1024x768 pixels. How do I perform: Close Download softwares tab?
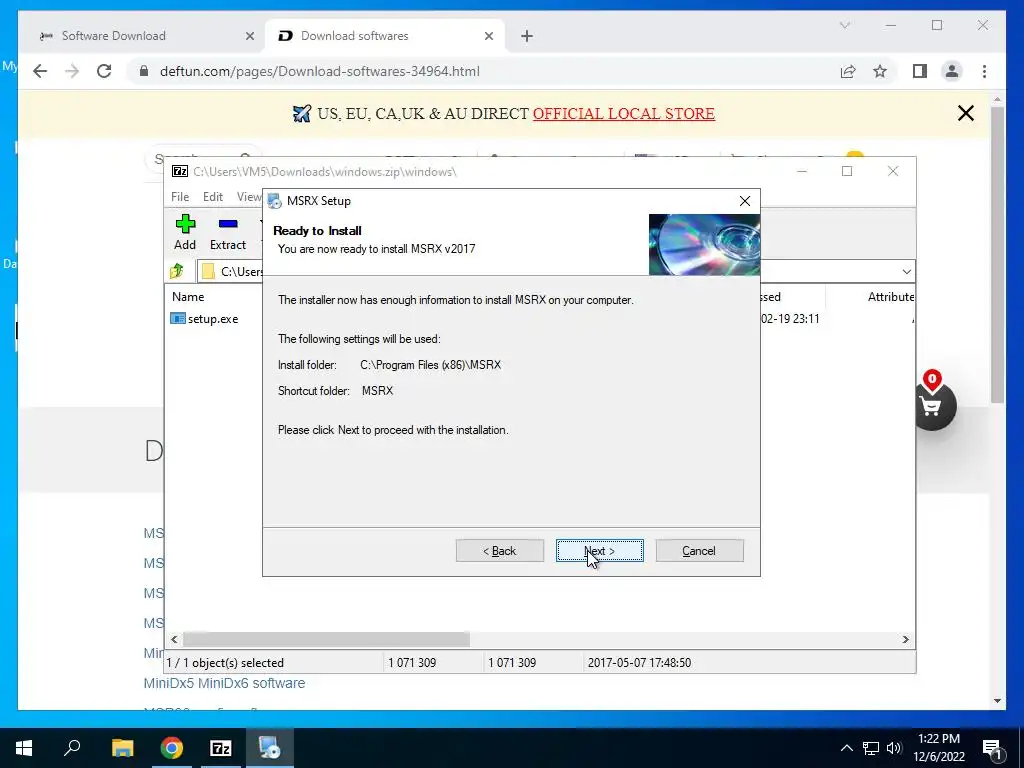[x=488, y=36]
